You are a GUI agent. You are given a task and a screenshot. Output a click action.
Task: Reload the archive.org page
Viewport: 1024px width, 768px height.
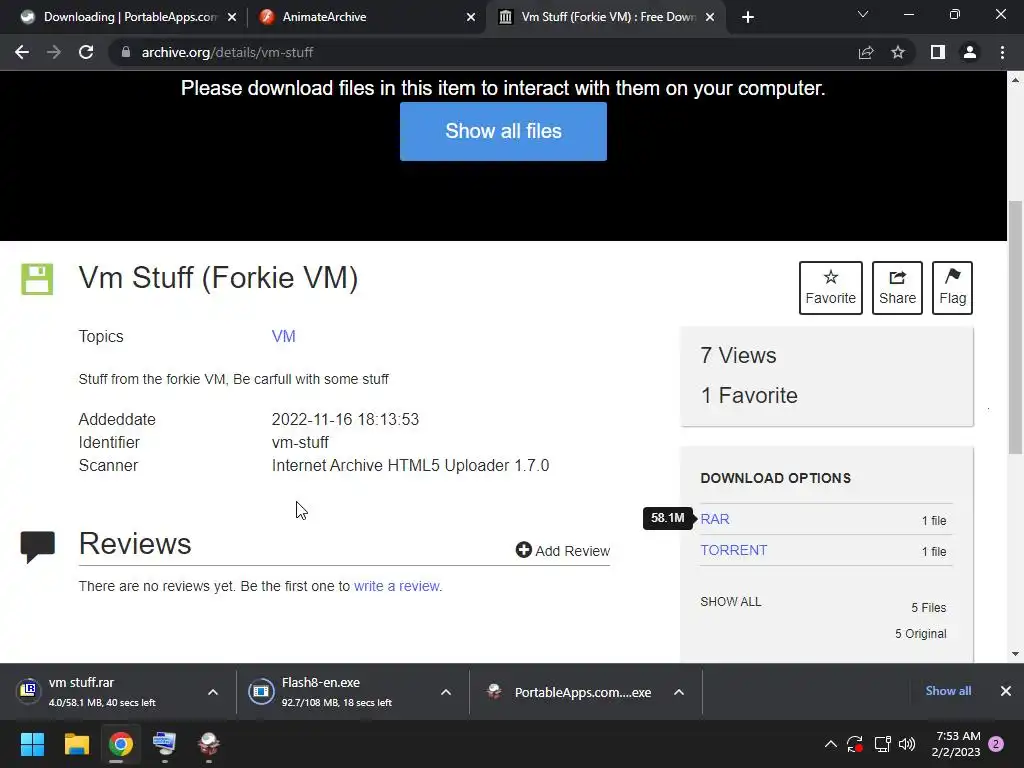(86, 52)
